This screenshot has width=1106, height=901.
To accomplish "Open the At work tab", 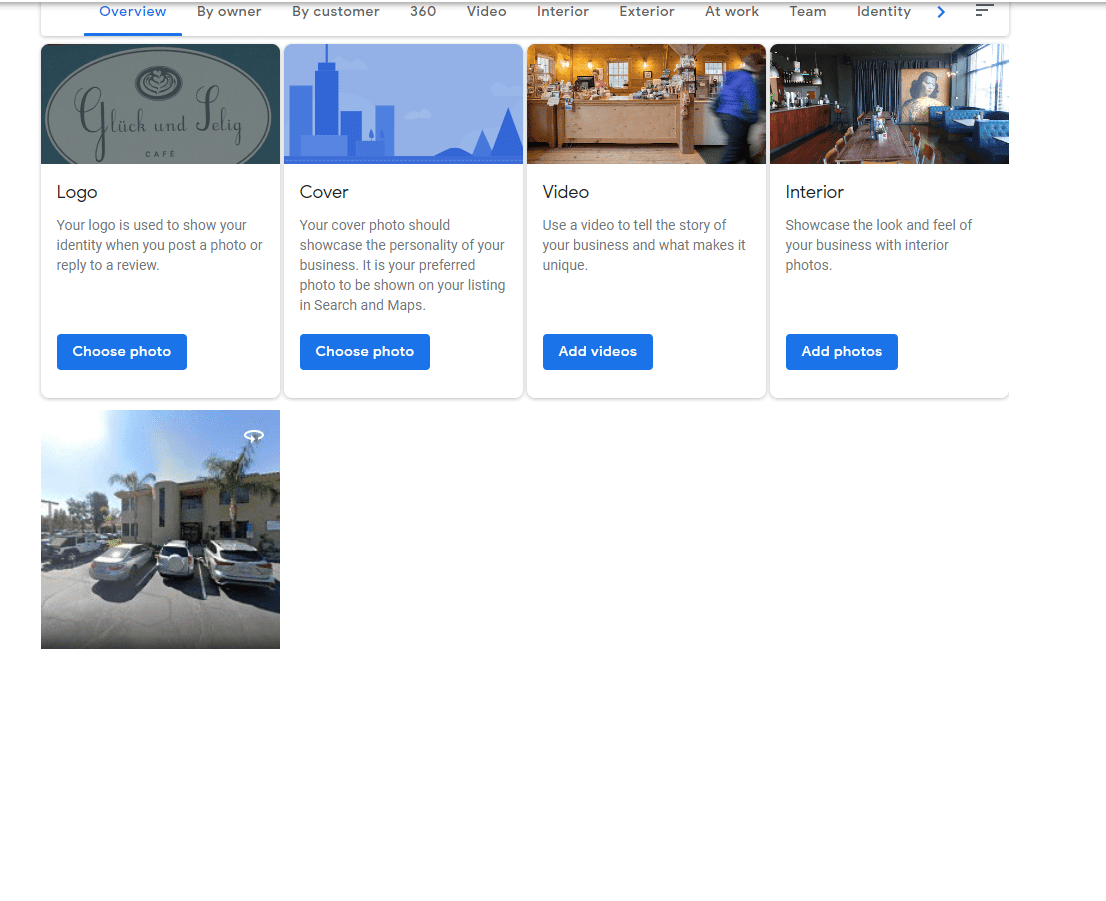I will [x=732, y=12].
